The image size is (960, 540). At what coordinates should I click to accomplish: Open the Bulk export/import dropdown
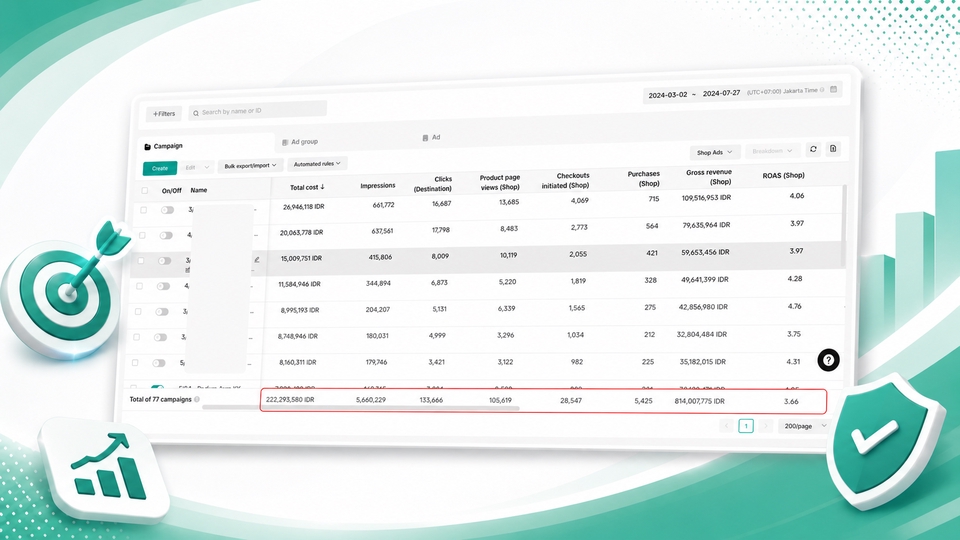[x=250, y=166]
